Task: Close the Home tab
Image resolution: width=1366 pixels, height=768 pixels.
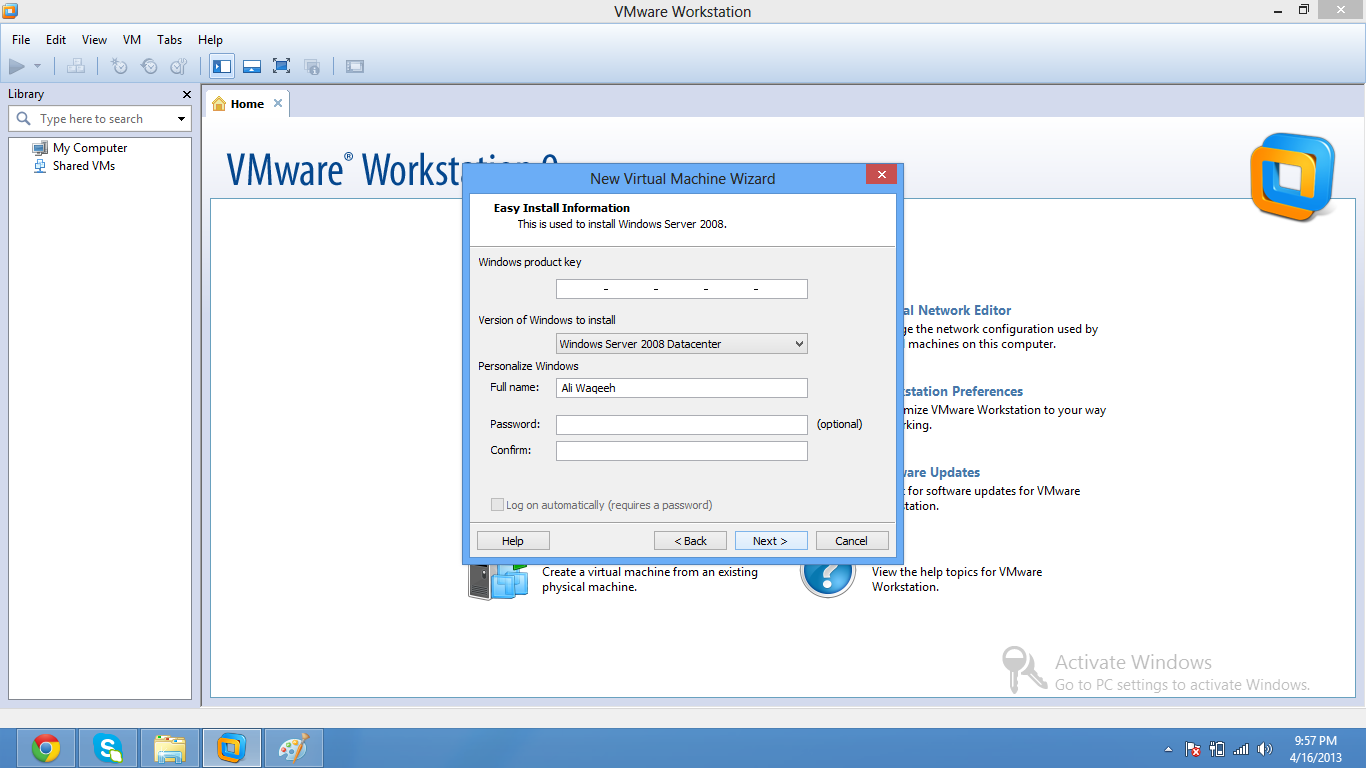Action: (x=278, y=103)
